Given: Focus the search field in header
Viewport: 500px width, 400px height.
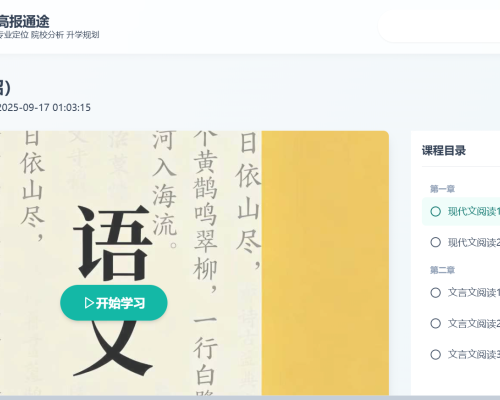Looking at the screenshot, I should tap(439, 26).
